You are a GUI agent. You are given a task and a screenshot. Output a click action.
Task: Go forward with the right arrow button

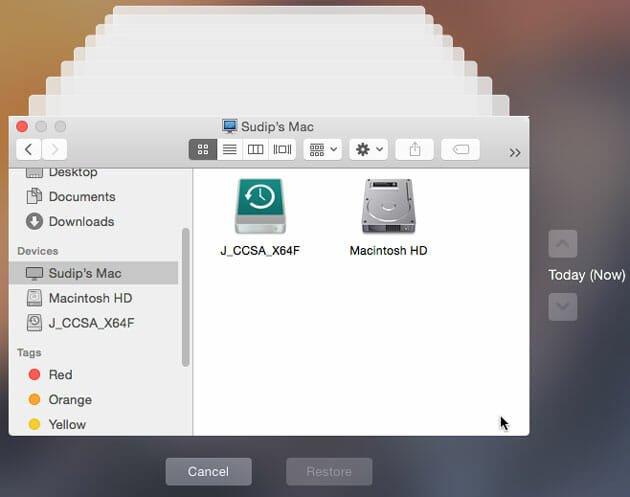point(54,149)
